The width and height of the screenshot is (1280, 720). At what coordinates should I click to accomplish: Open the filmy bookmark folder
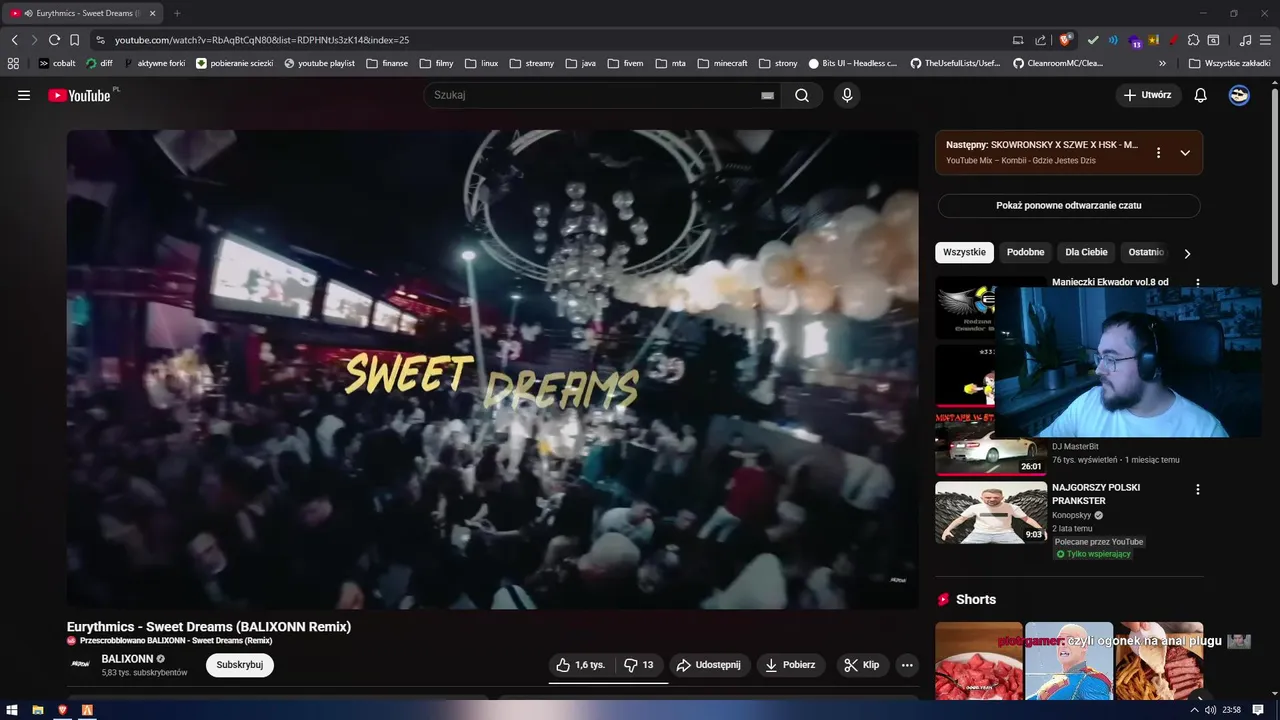pyautogui.click(x=436, y=63)
